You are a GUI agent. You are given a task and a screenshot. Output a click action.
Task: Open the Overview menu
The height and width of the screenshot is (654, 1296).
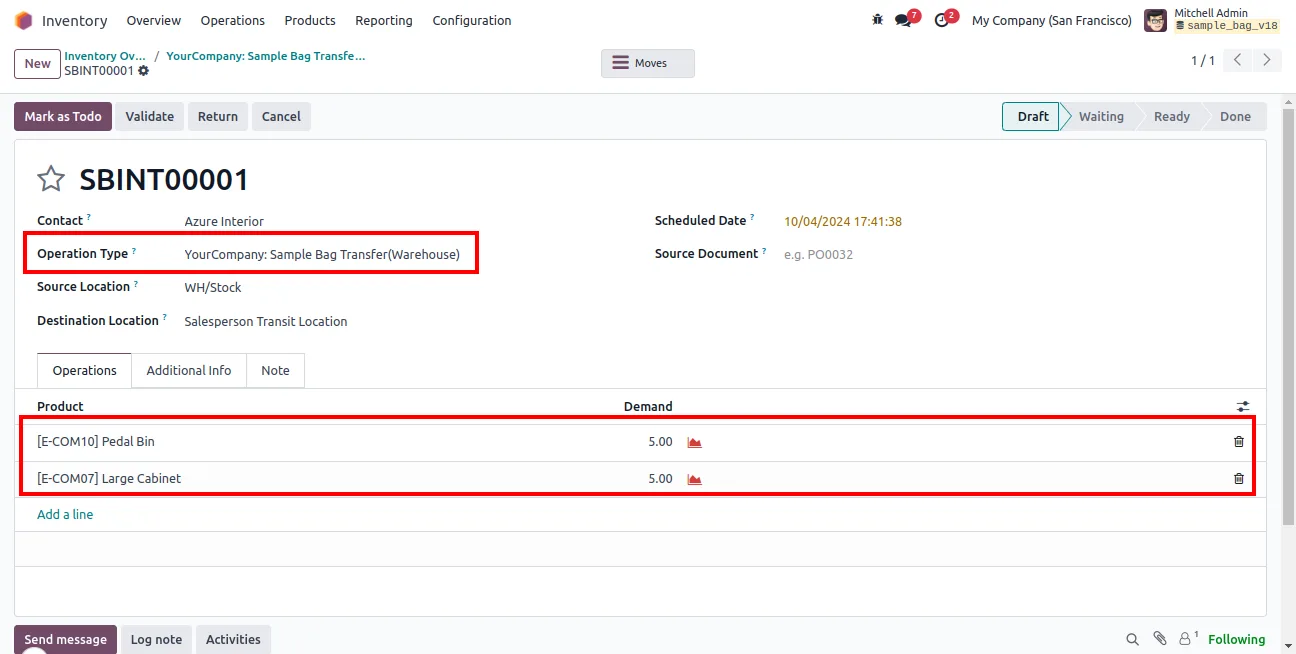click(x=154, y=20)
